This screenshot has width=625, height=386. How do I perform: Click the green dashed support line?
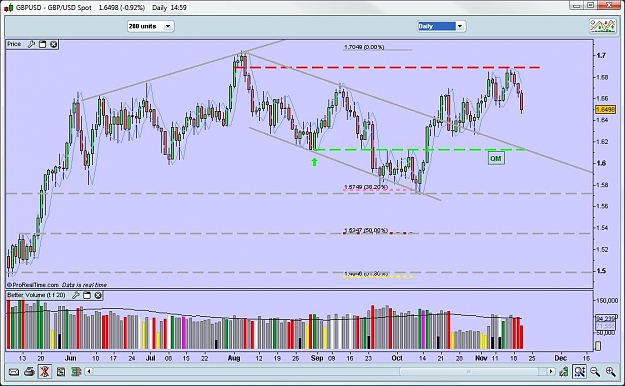pos(419,150)
